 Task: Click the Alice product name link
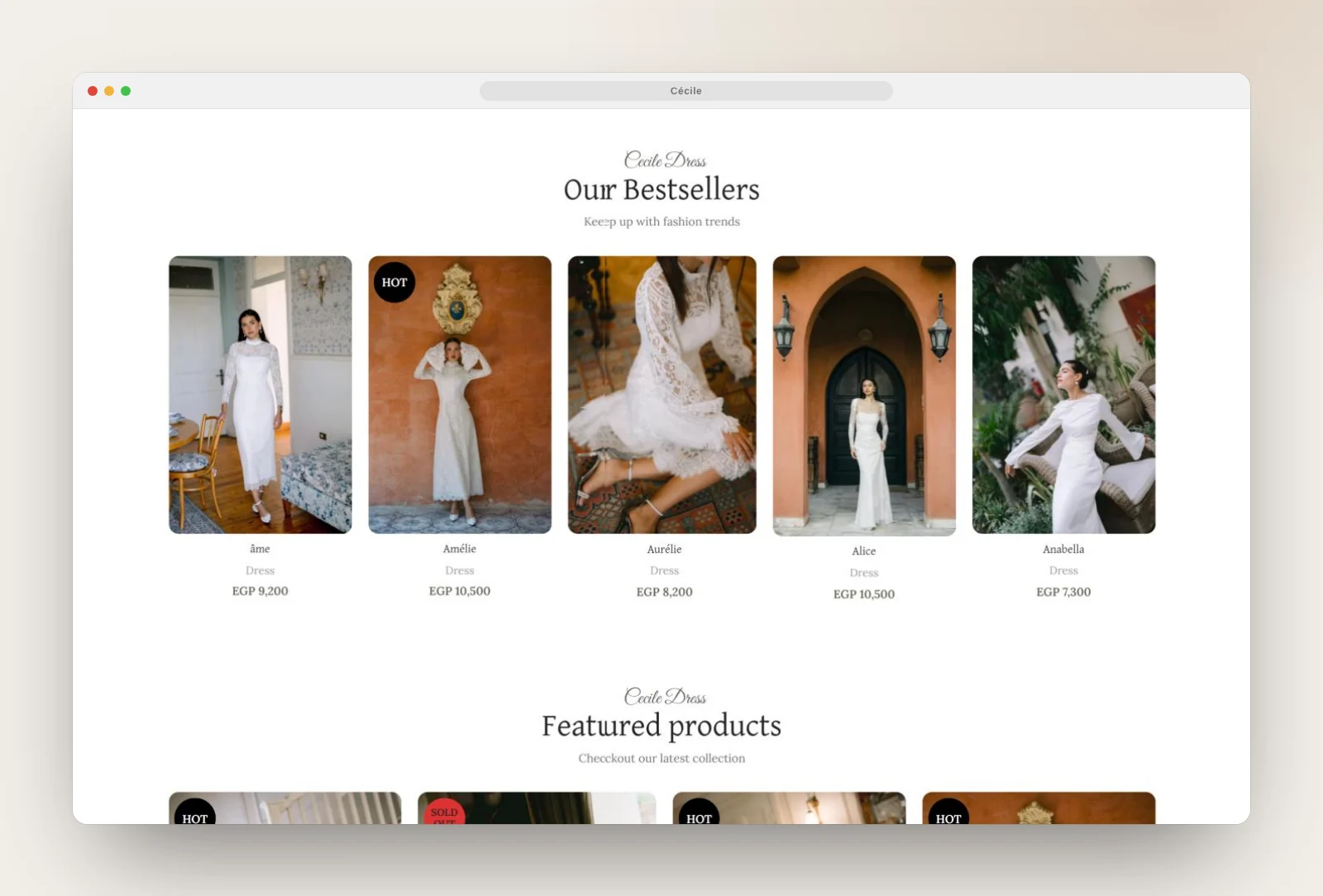coord(864,551)
